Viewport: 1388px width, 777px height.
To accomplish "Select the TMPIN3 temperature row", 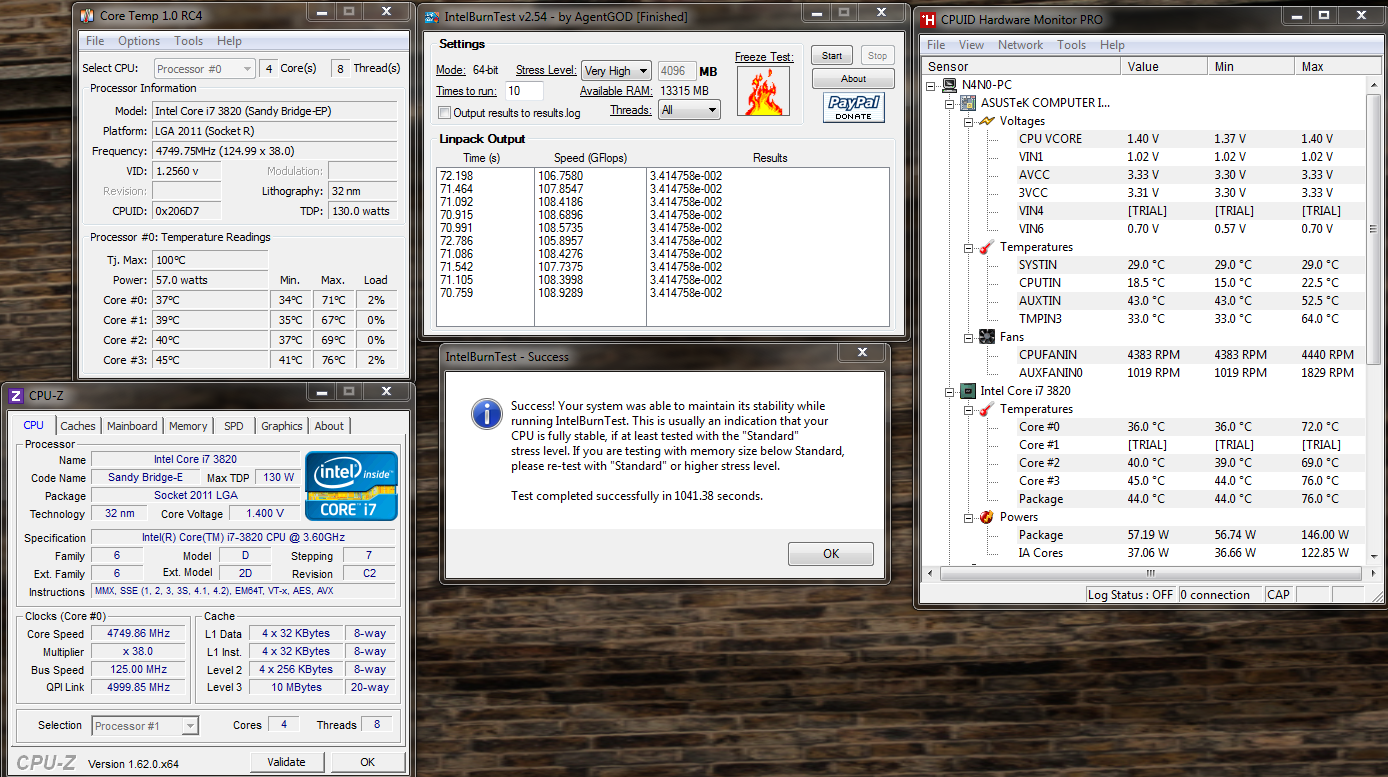I will click(x=1143, y=319).
